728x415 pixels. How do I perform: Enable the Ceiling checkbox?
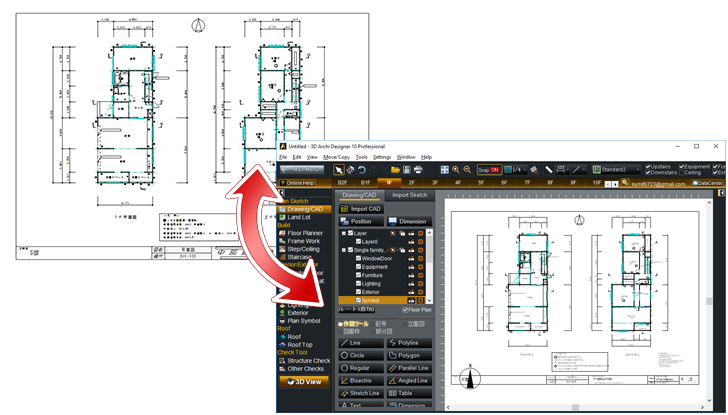click(x=682, y=173)
